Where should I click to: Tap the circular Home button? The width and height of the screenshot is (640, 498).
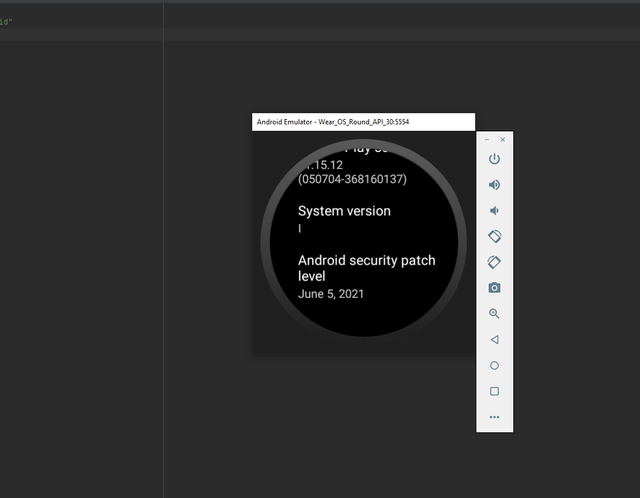(x=494, y=365)
